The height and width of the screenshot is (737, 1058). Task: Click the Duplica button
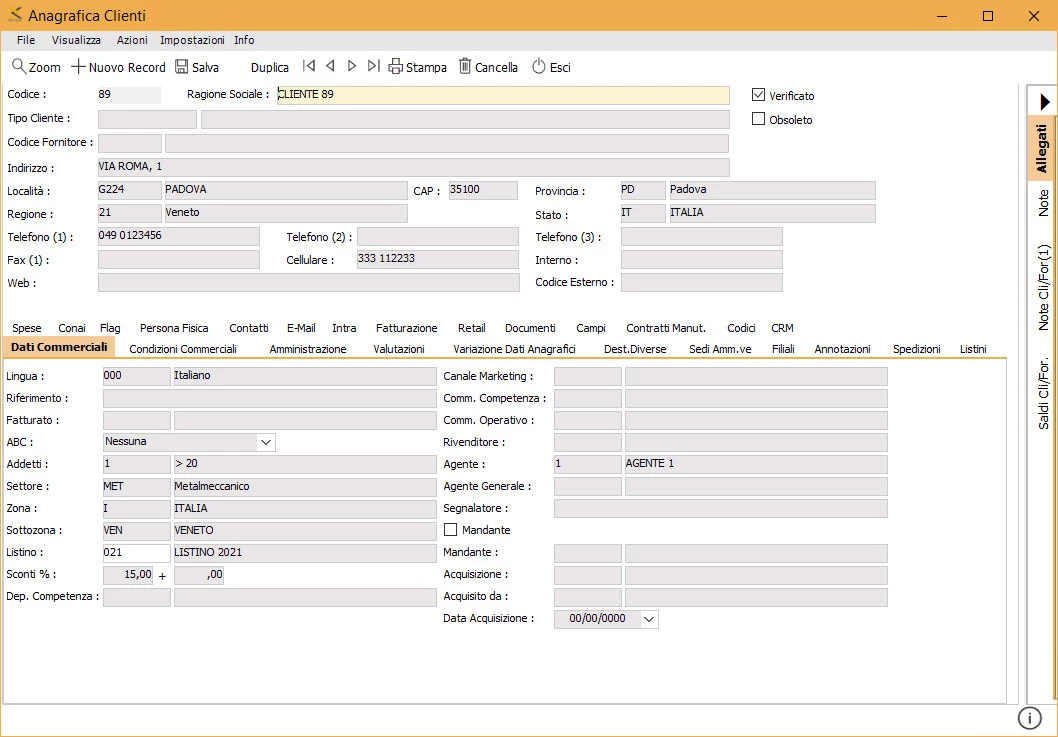pos(269,67)
